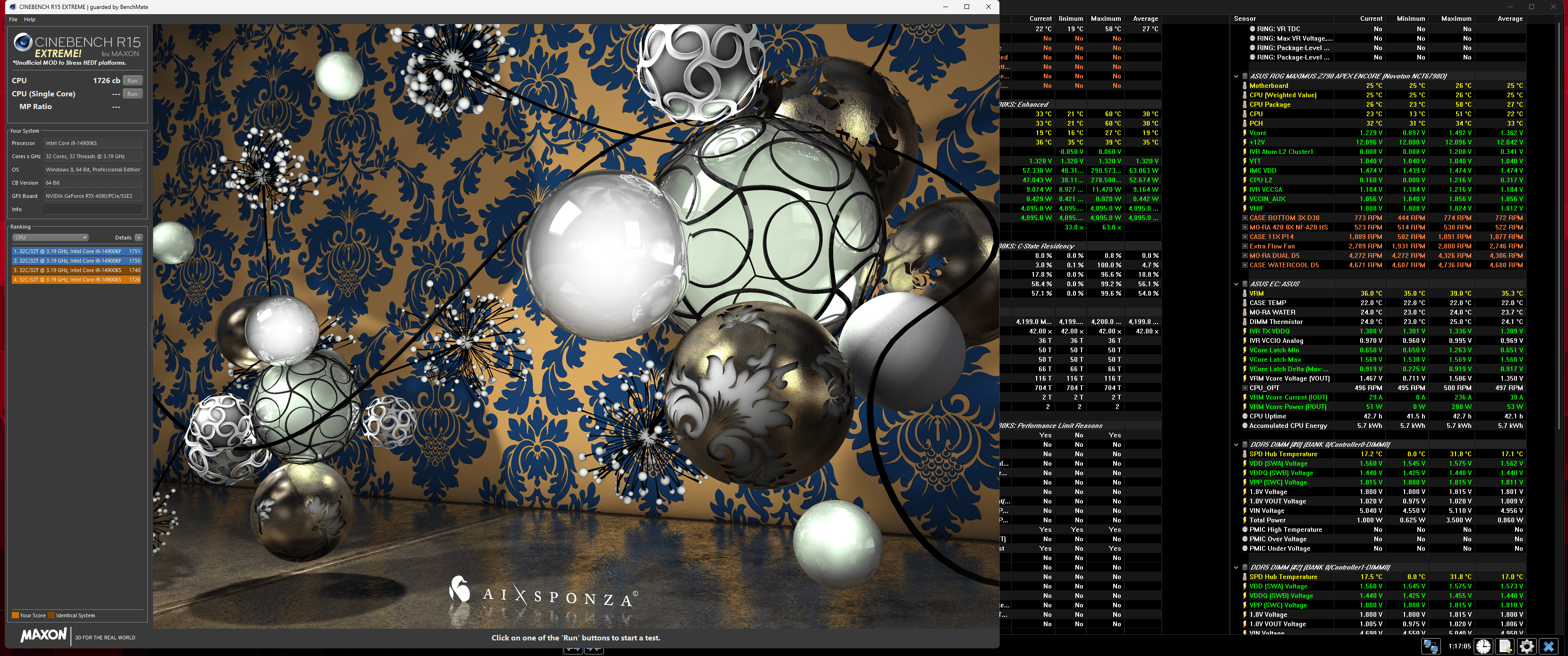
Task: Select ranking entry 4 with score 1726
Action: (x=77, y=279)
